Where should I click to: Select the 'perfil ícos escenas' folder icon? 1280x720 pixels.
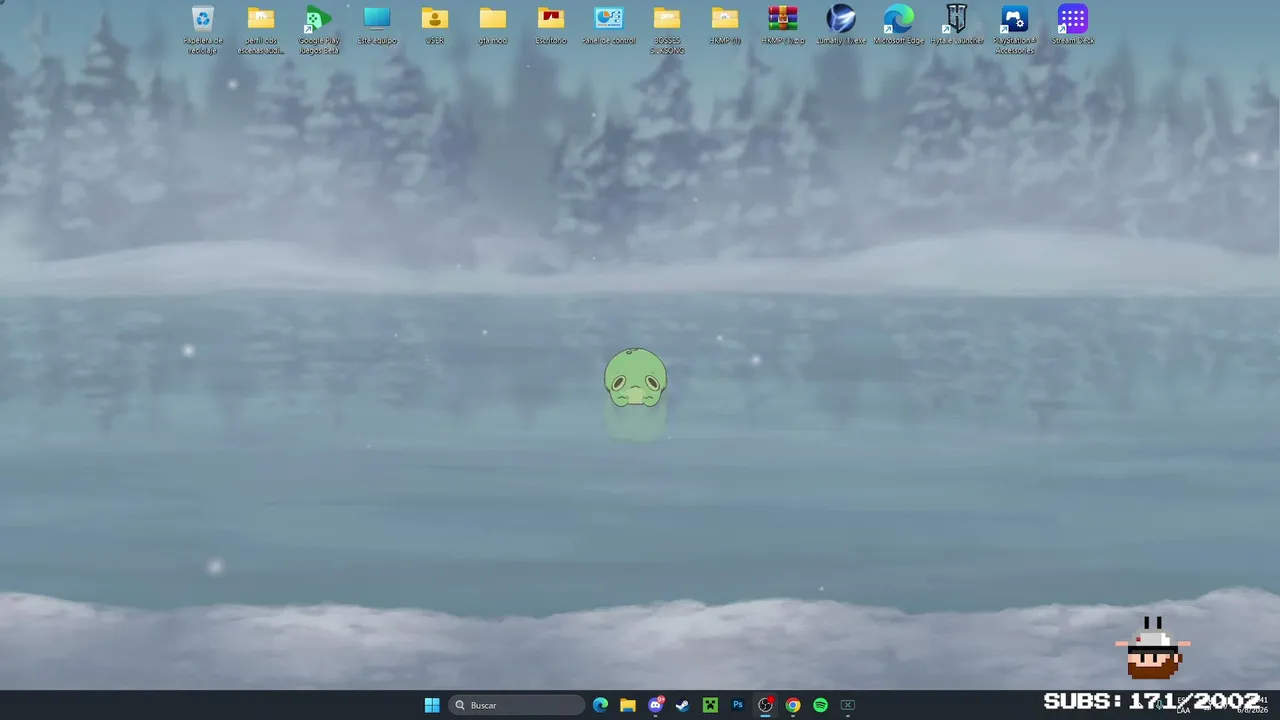261,29
